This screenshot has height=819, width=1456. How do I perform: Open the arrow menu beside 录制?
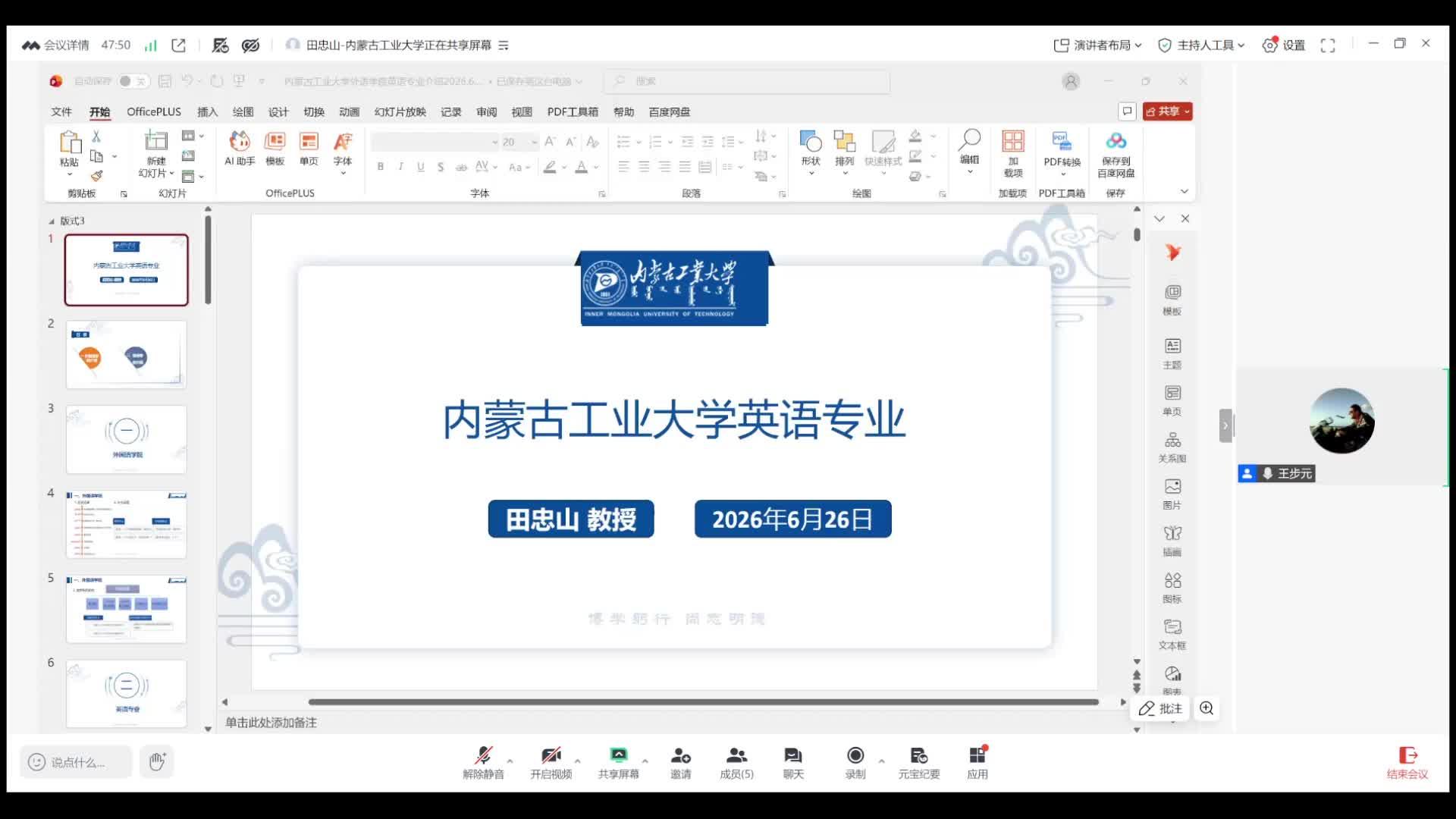pyautogui.click(x=881, y=761)
